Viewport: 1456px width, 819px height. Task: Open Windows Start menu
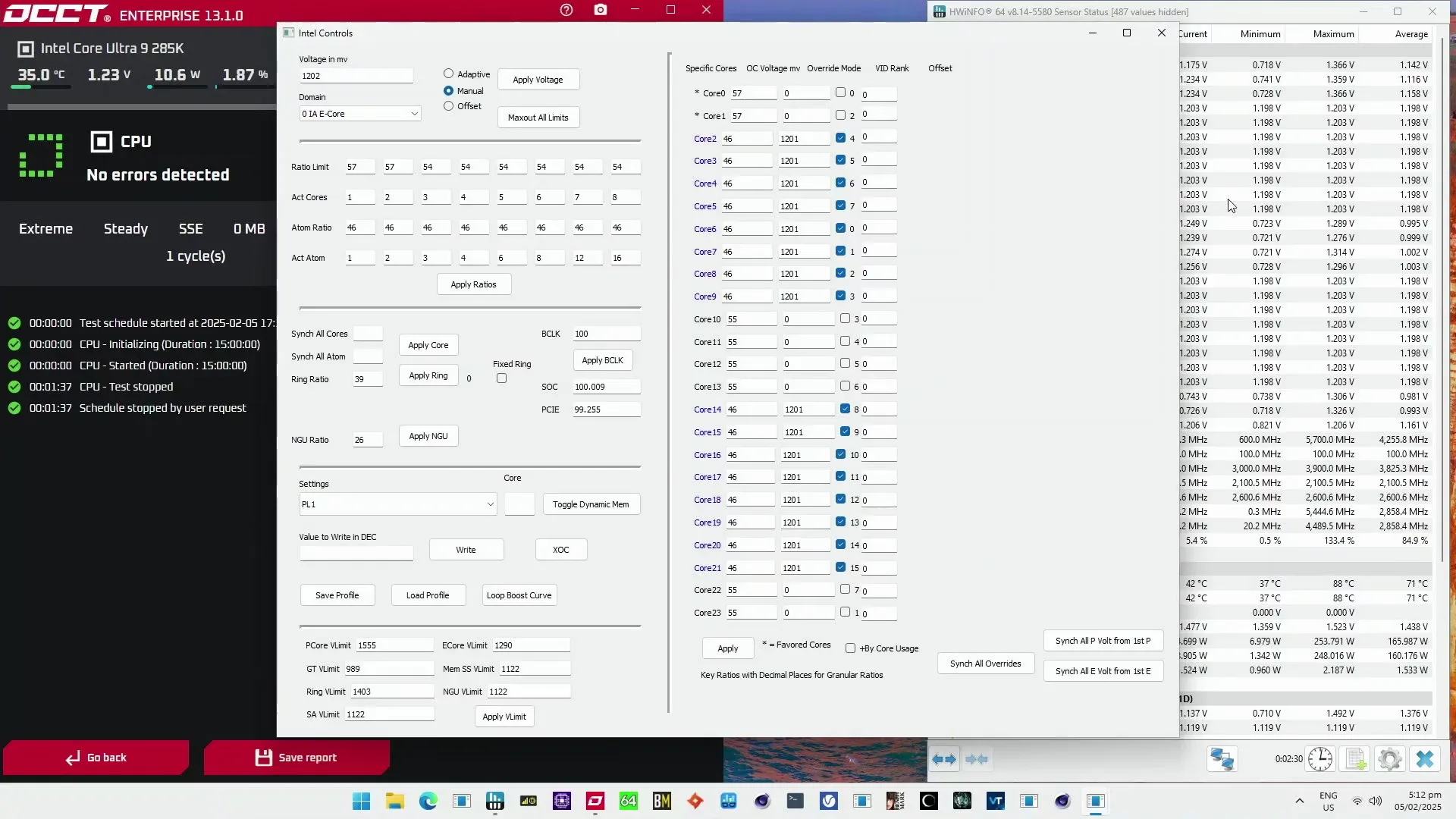[362, 801]
